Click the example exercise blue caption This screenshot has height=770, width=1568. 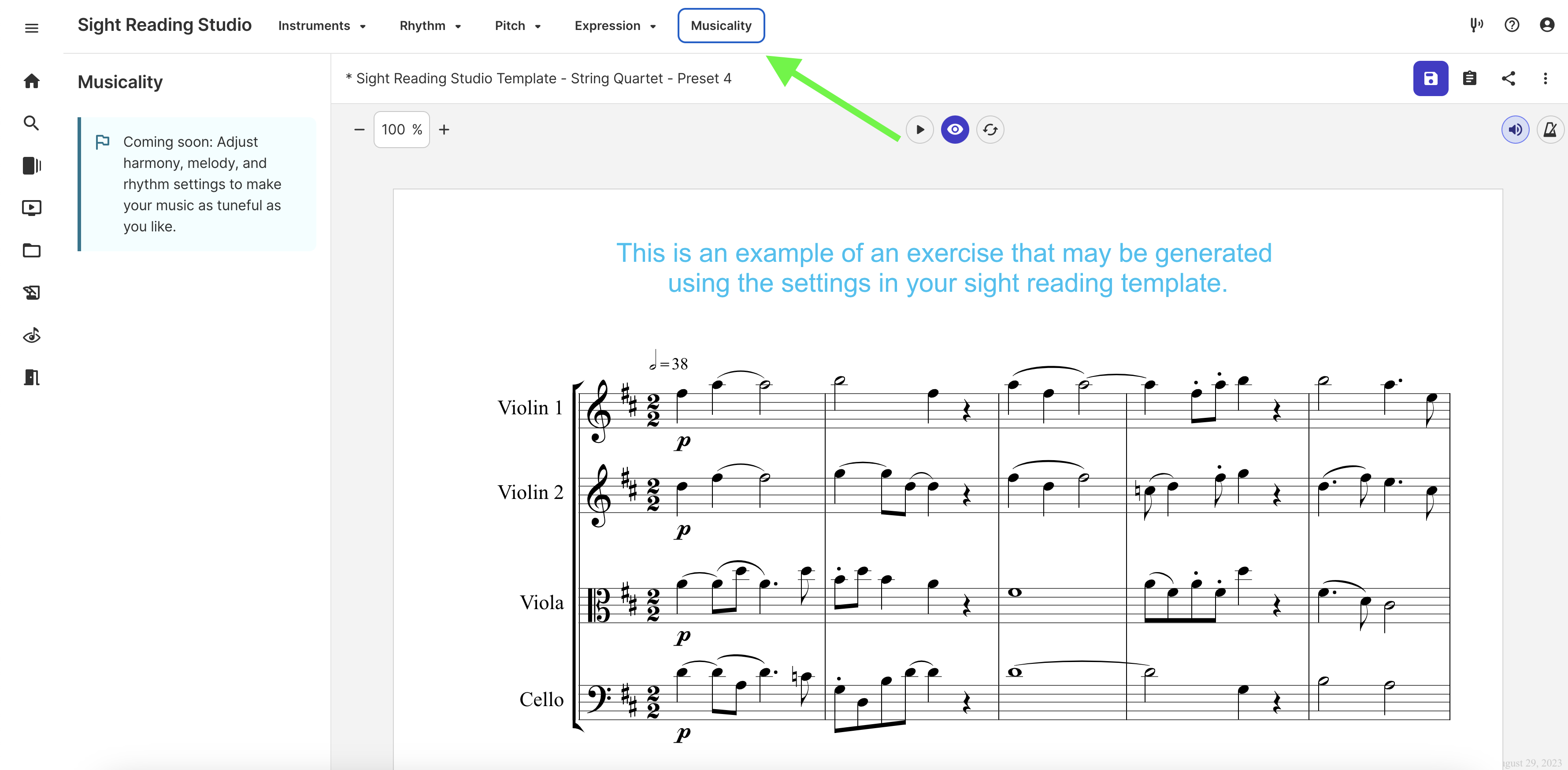[x=944, y=268]
